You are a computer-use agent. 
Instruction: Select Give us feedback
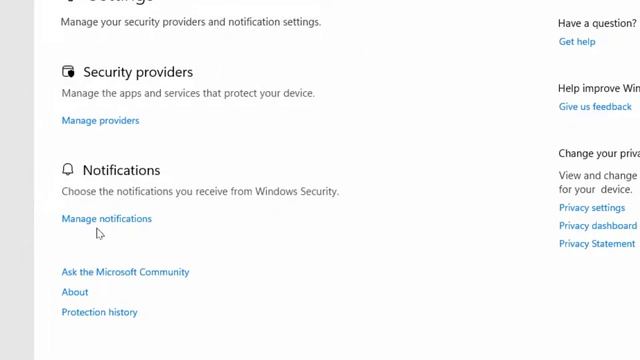tap(595, 107)
